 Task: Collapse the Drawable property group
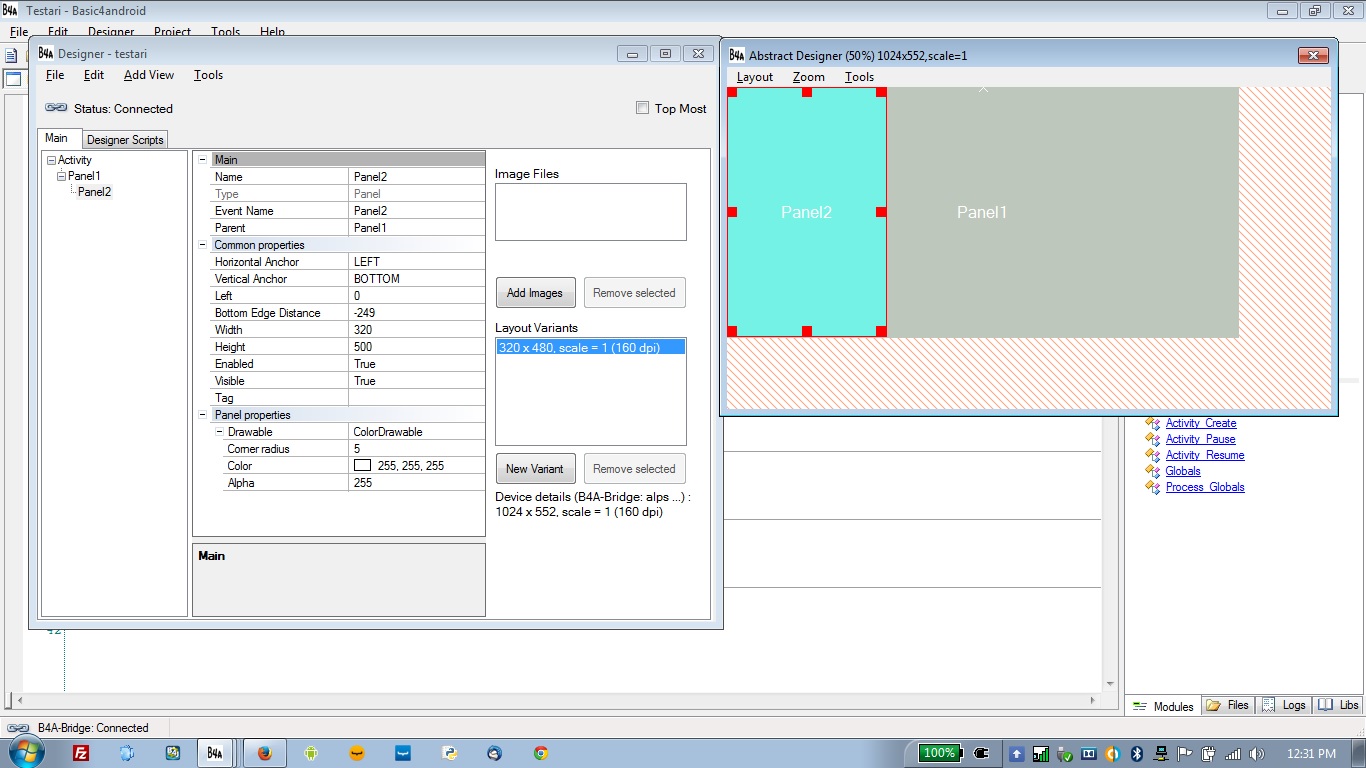click(219, 432)
